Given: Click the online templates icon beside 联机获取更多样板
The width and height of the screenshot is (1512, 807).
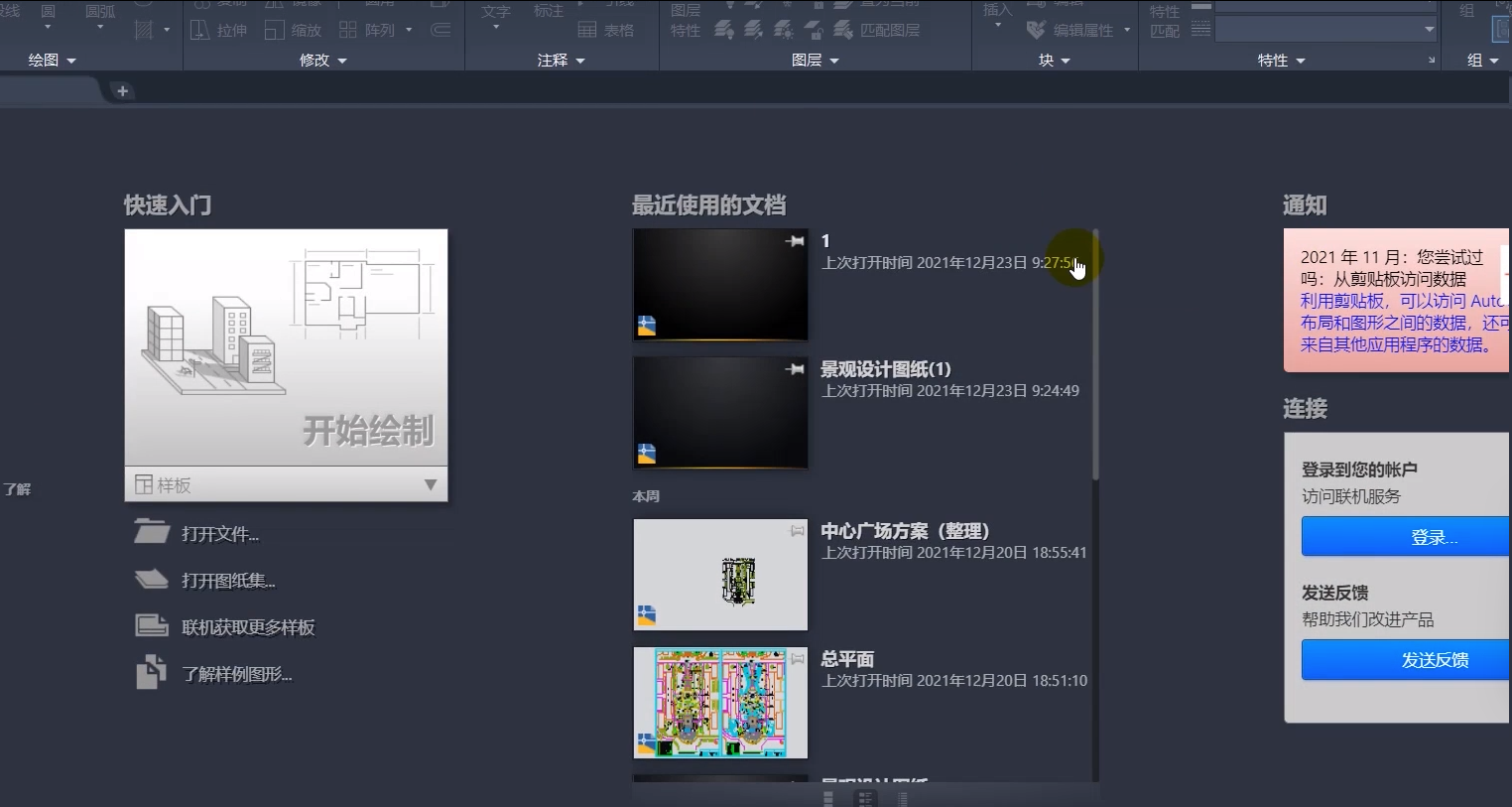Looking at the screenshot, I should click(x=152, y=625).
